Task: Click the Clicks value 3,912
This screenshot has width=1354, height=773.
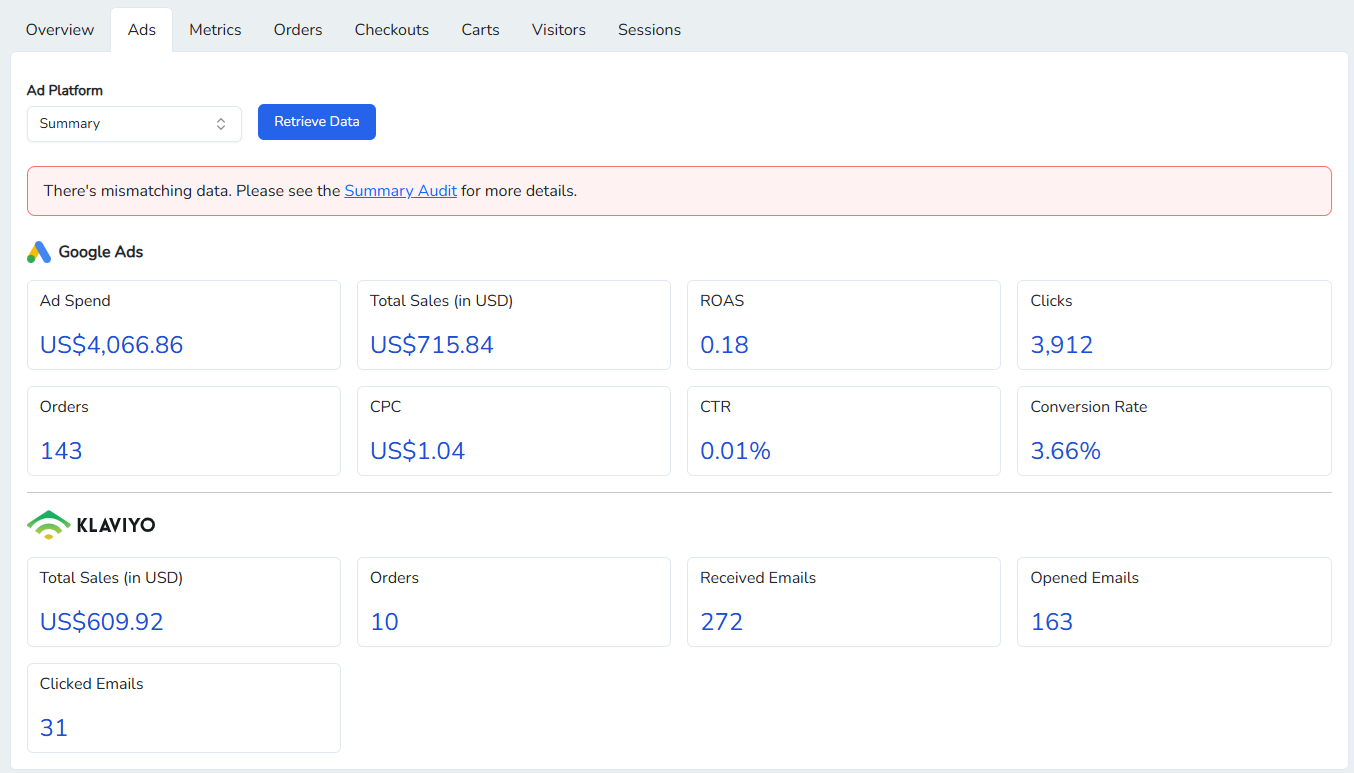Action: (1062, 345)
